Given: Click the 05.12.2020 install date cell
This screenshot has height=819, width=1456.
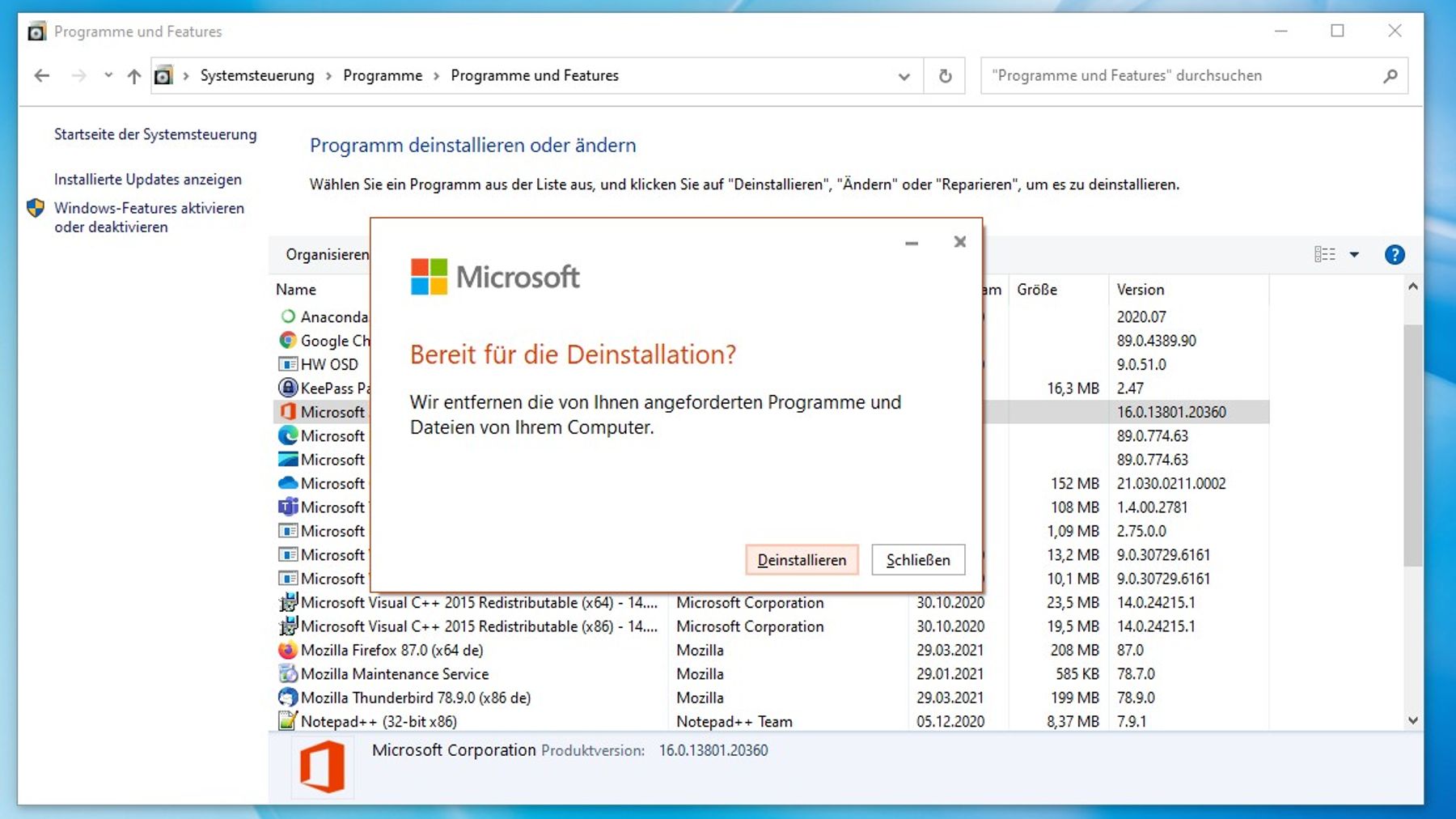Looking at the screenshot, I should [950, 721].
